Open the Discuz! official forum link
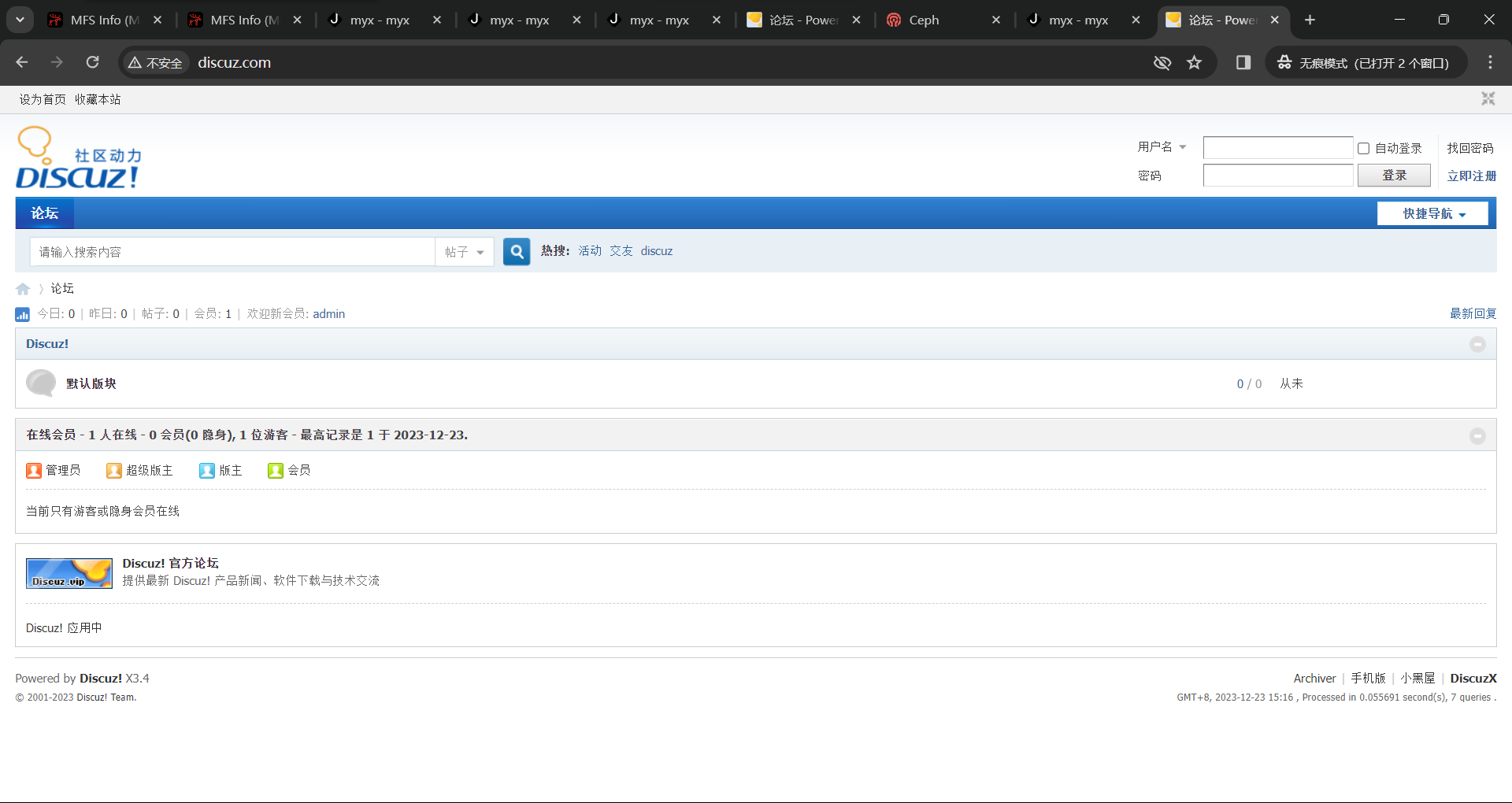Viewport: 1512px width, 803px height. click(x=170, y=563)
